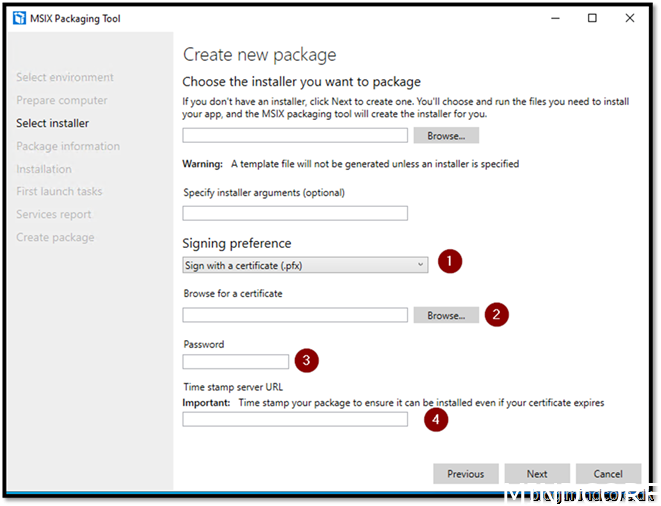Open the Select environment step
This screenshot has height=506, width=661.
[65, 77]
